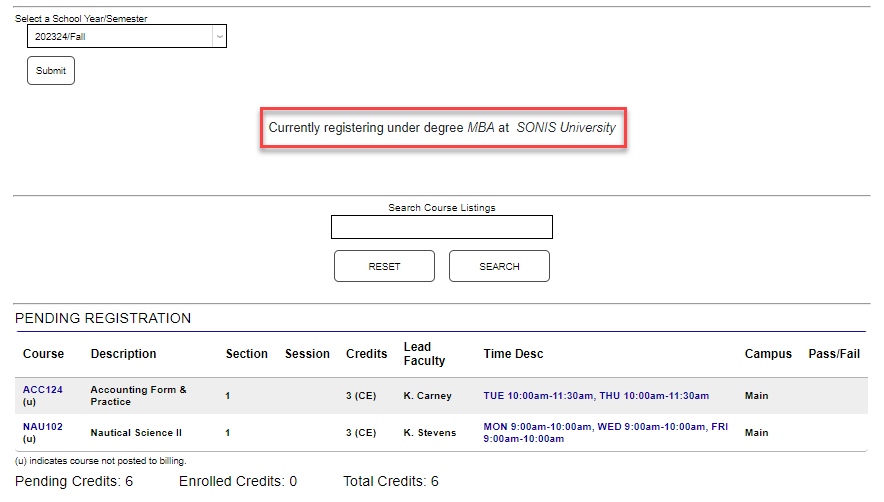Click the Campus column header
884x502 pixels.
(x=768, y=354)
